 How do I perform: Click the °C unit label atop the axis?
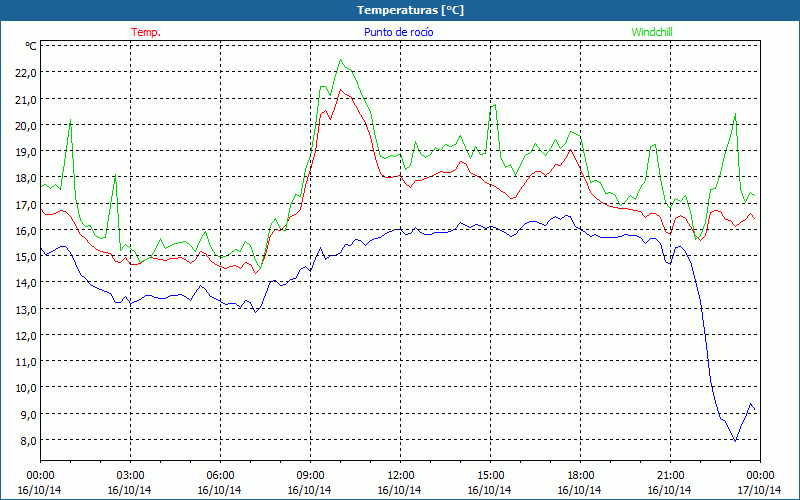coord(31,46)
